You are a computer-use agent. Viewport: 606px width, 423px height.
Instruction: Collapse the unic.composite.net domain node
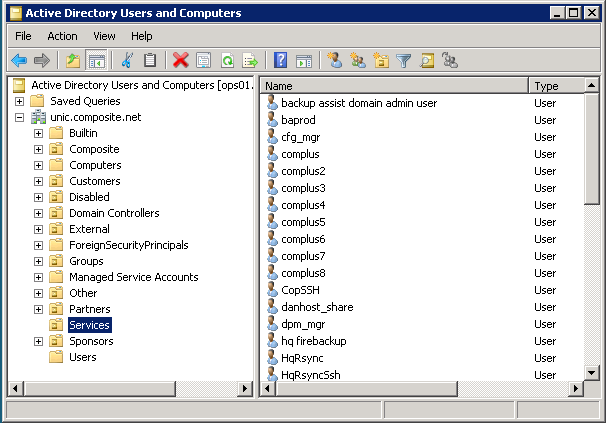[x=19, y=117]
